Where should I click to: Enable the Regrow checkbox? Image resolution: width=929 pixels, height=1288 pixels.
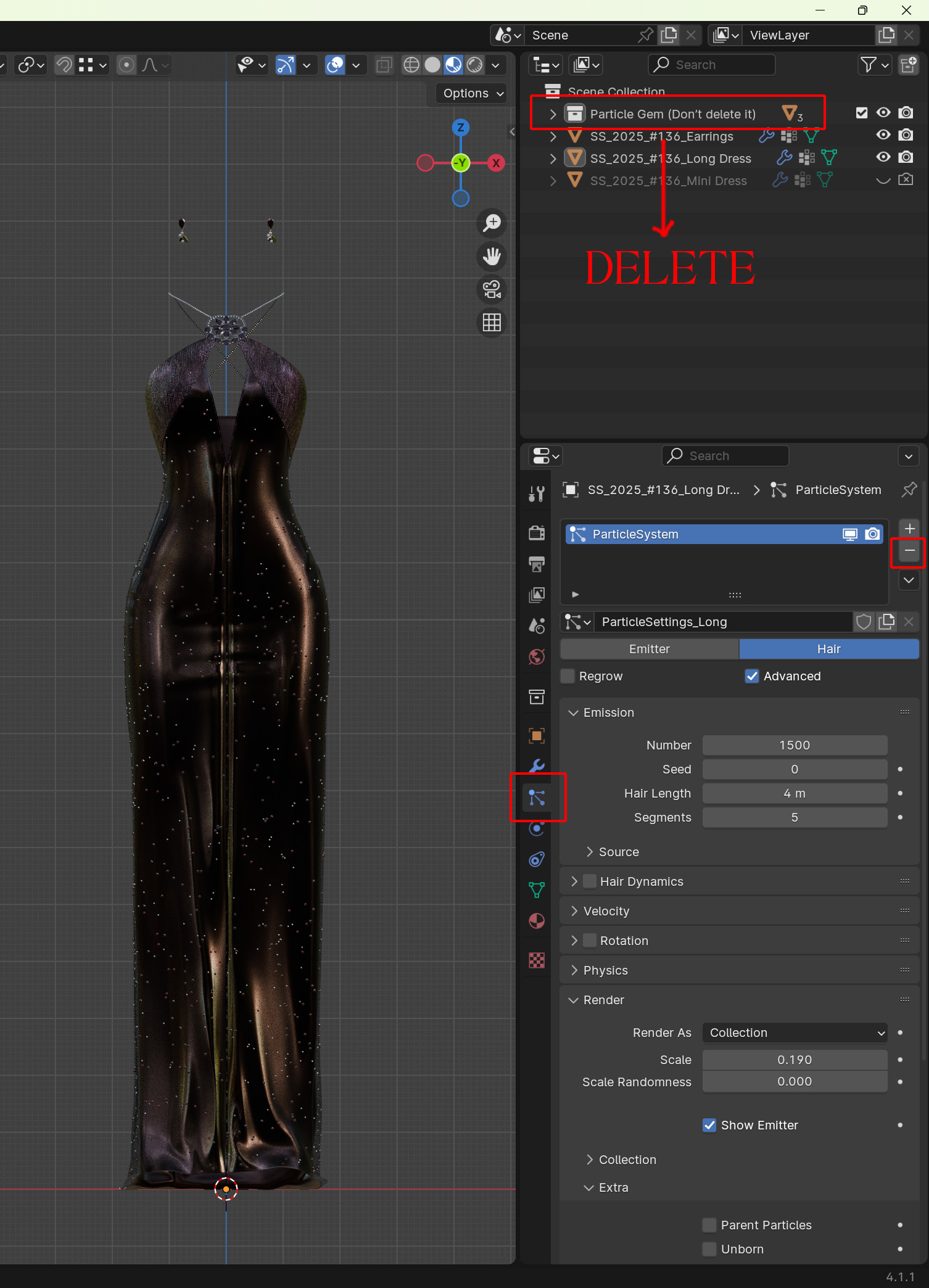568,676
